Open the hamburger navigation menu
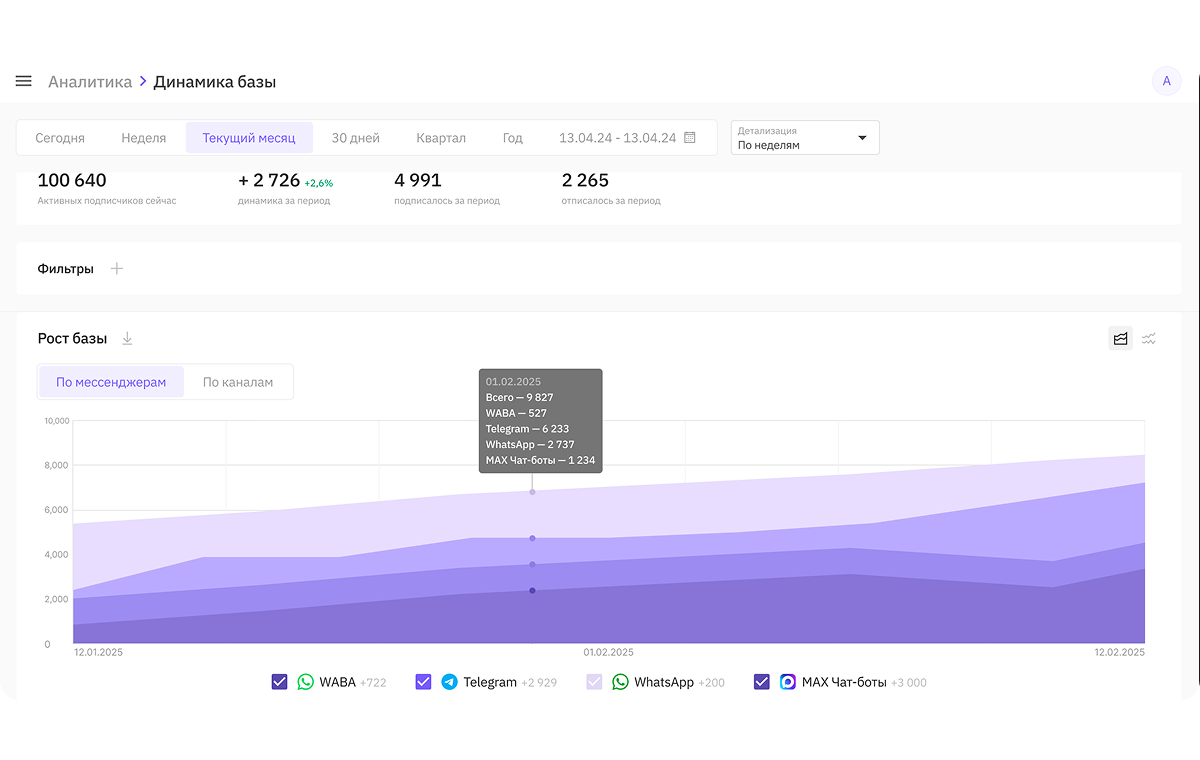 [24, 81]
